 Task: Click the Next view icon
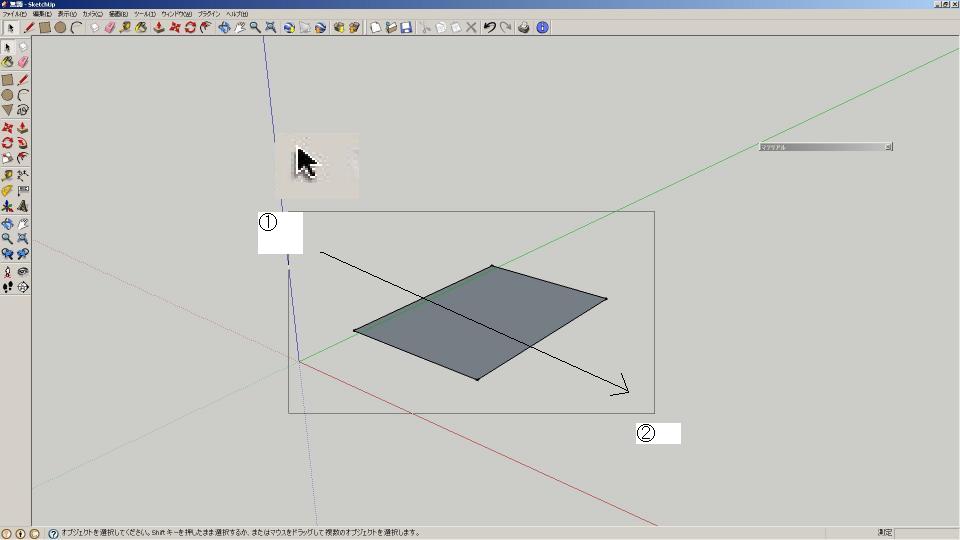click(x=23, y=253)
